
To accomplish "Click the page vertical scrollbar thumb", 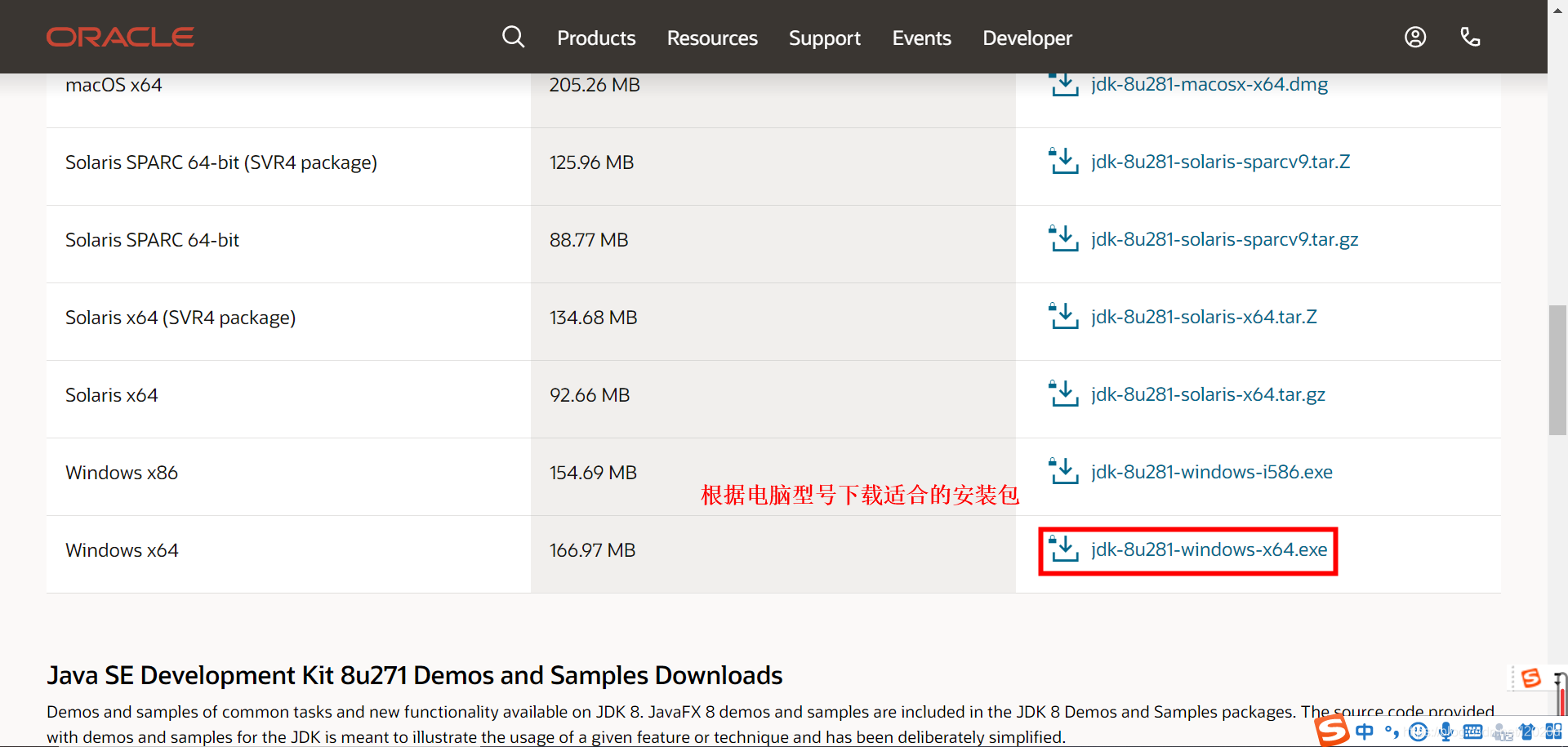I will (x=1557, y=370).
